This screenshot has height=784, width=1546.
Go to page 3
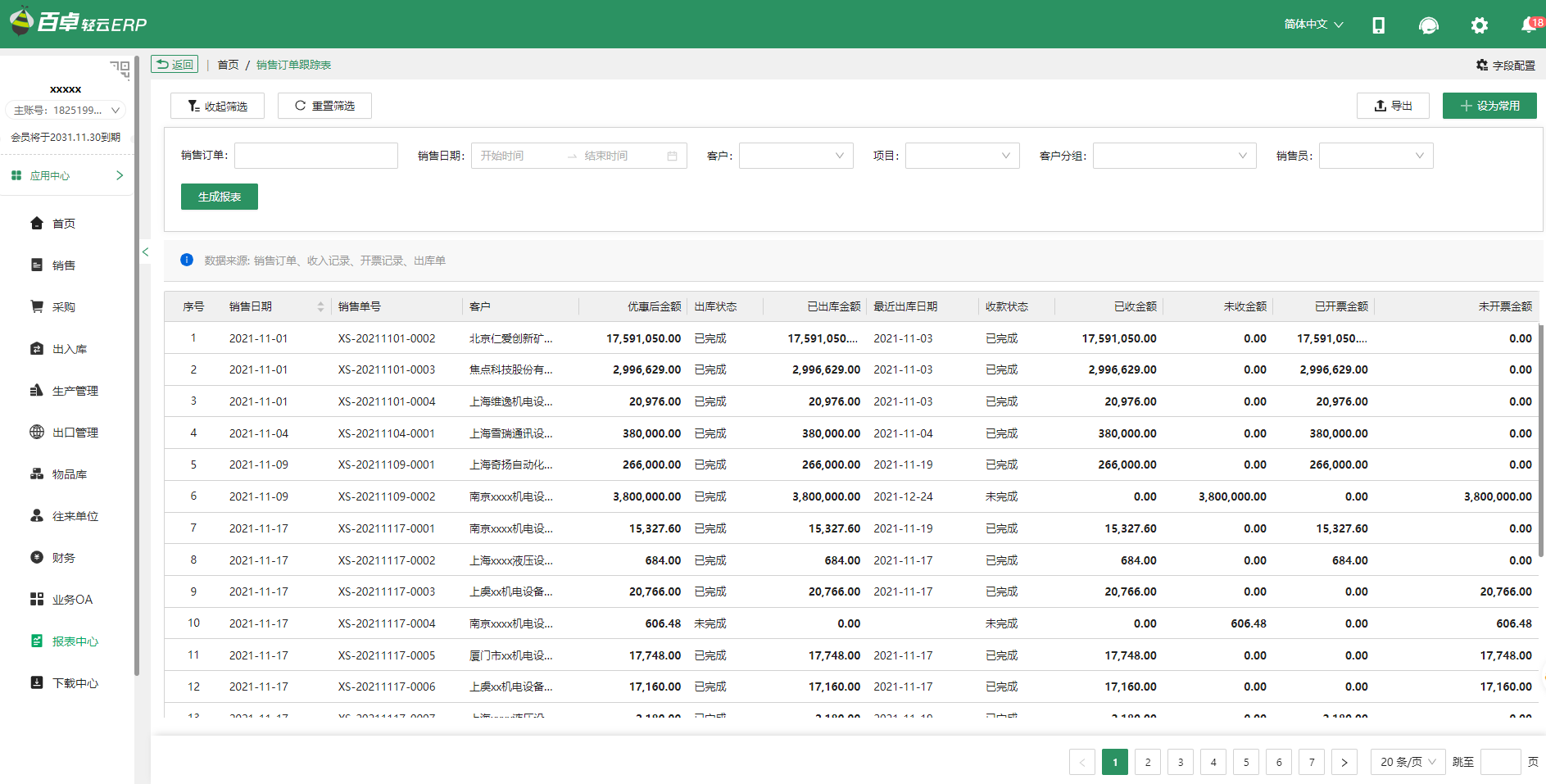1181,762
